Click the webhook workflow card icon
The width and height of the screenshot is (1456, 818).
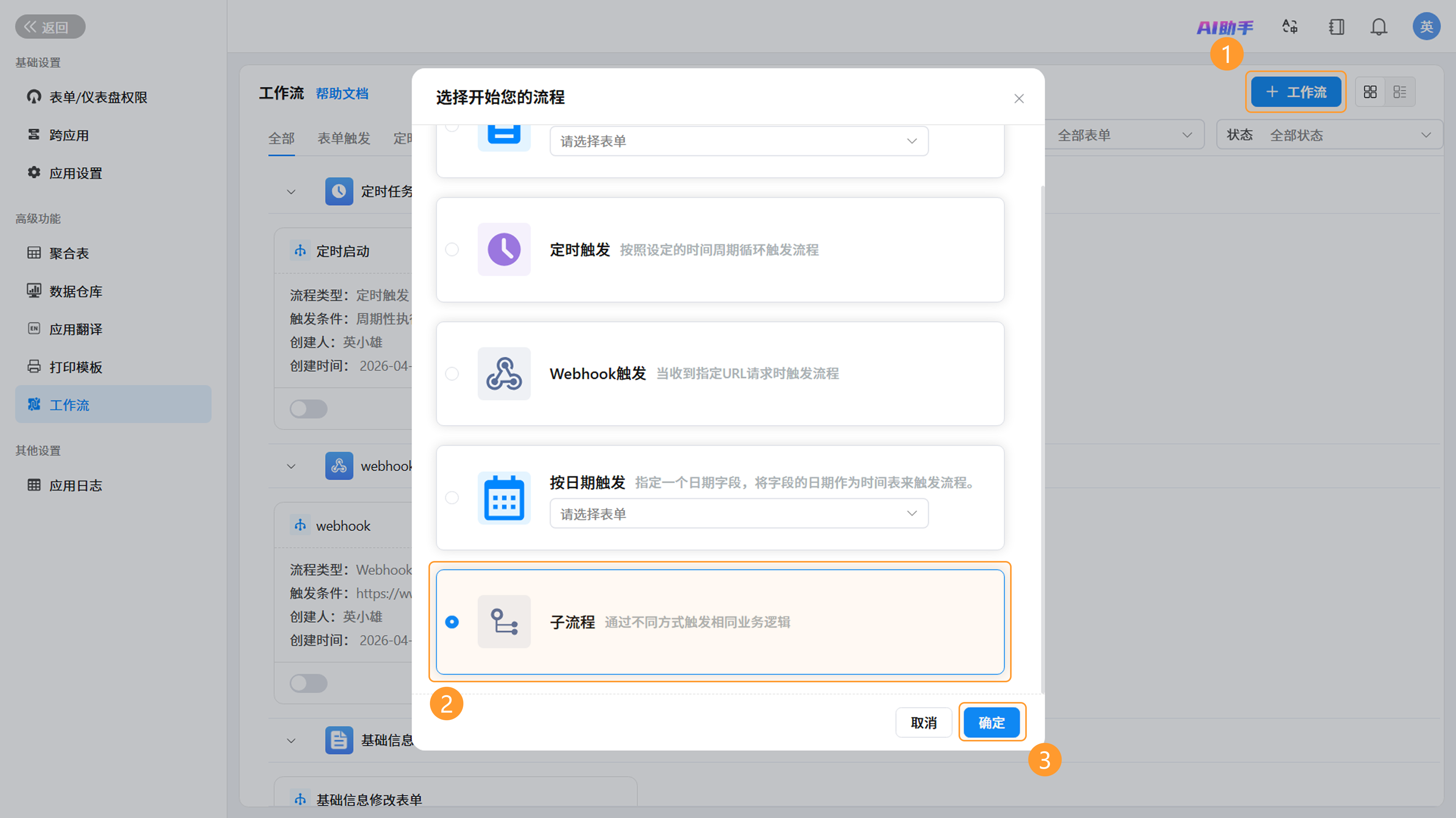[300, 525]
